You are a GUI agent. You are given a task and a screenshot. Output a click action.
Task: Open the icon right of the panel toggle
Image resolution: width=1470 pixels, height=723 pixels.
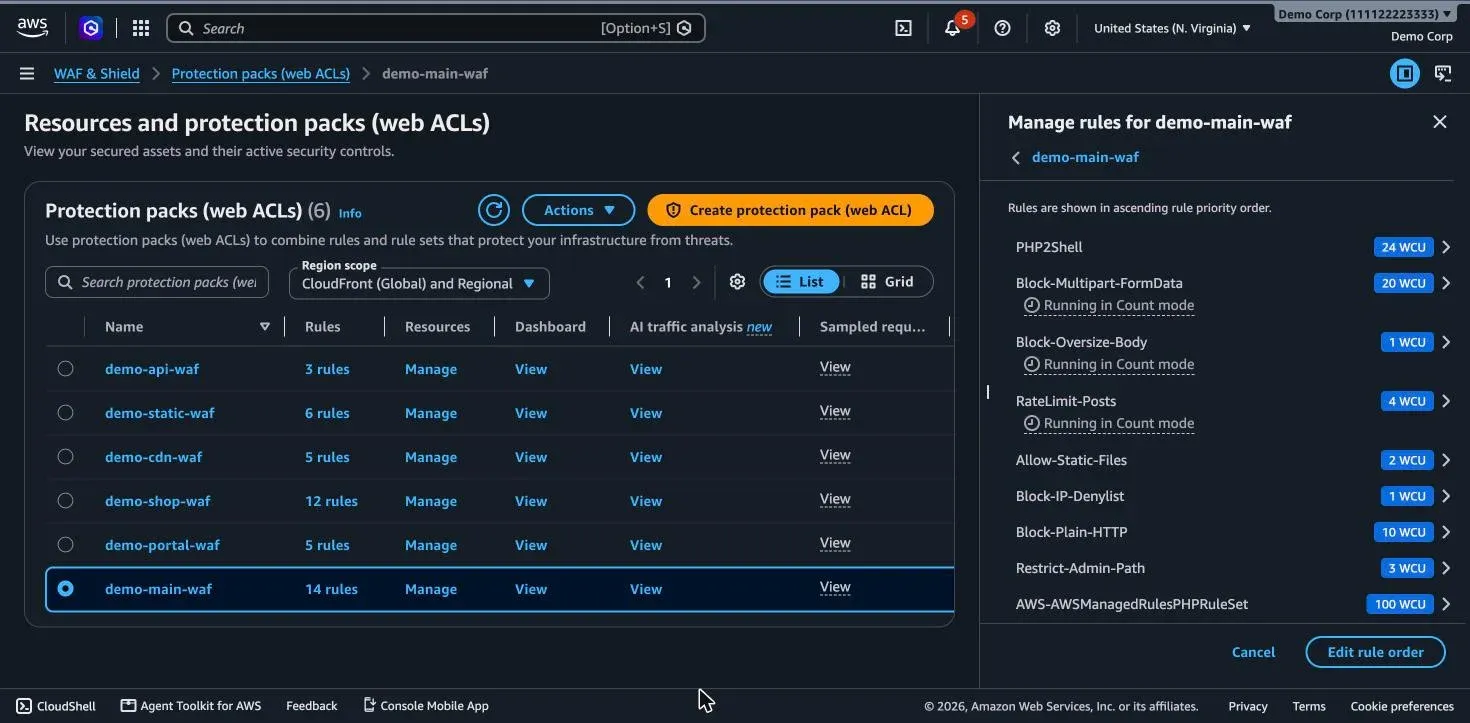(x=1443, y=73)
